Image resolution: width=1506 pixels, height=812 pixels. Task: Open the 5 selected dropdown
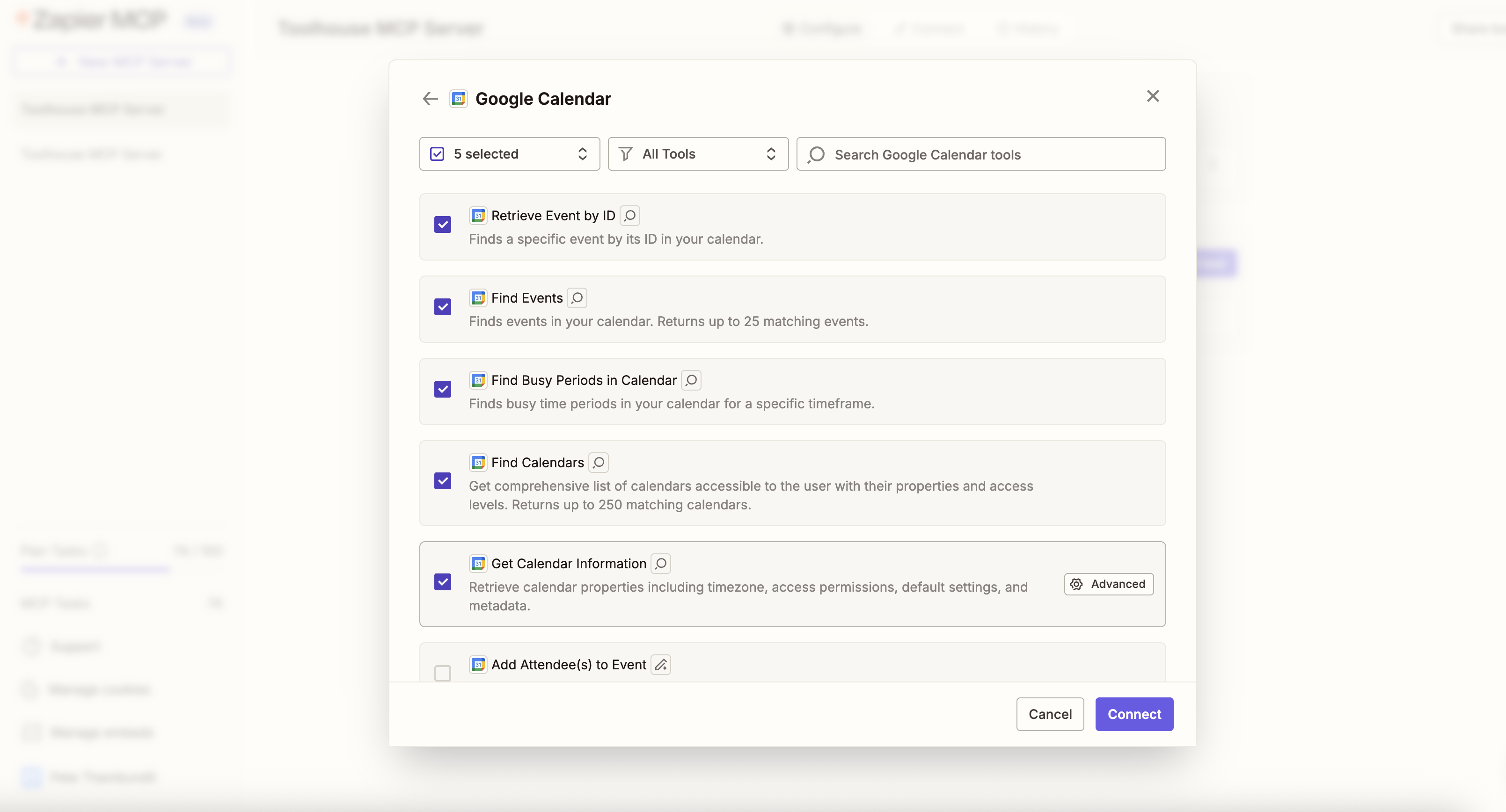pos(509,154)
